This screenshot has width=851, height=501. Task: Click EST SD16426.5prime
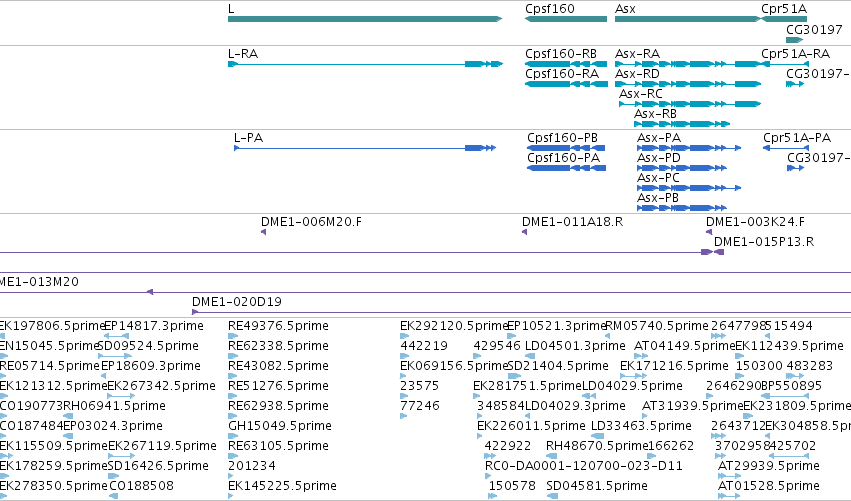tap(158, 466)
